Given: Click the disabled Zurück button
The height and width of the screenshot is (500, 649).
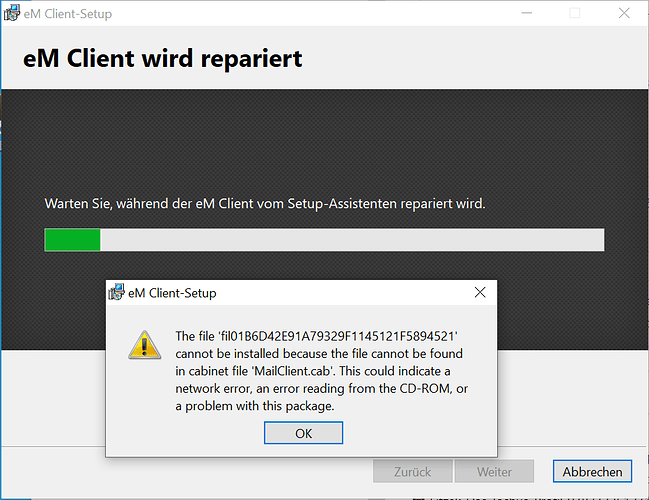Looking at the screenshot, I should point(412,471).
